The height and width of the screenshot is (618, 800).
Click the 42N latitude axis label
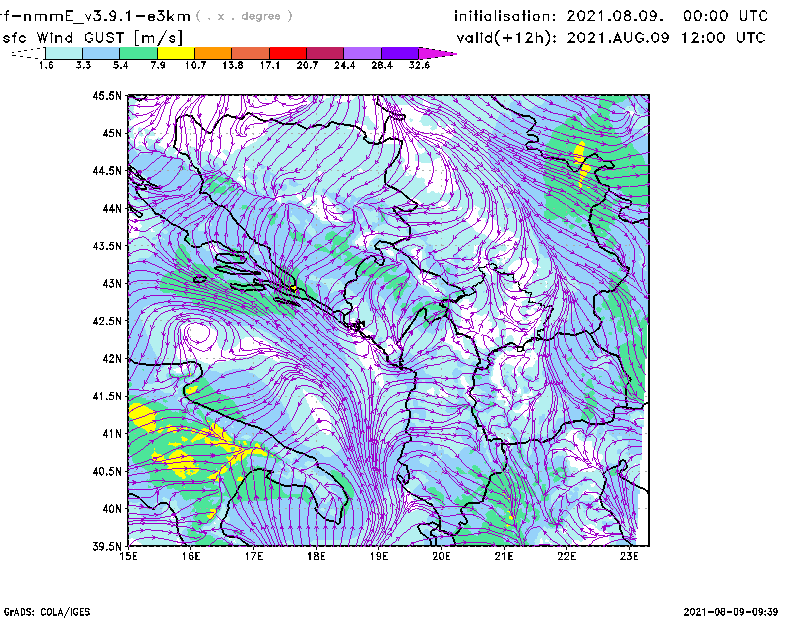click(x=110, y=358)
